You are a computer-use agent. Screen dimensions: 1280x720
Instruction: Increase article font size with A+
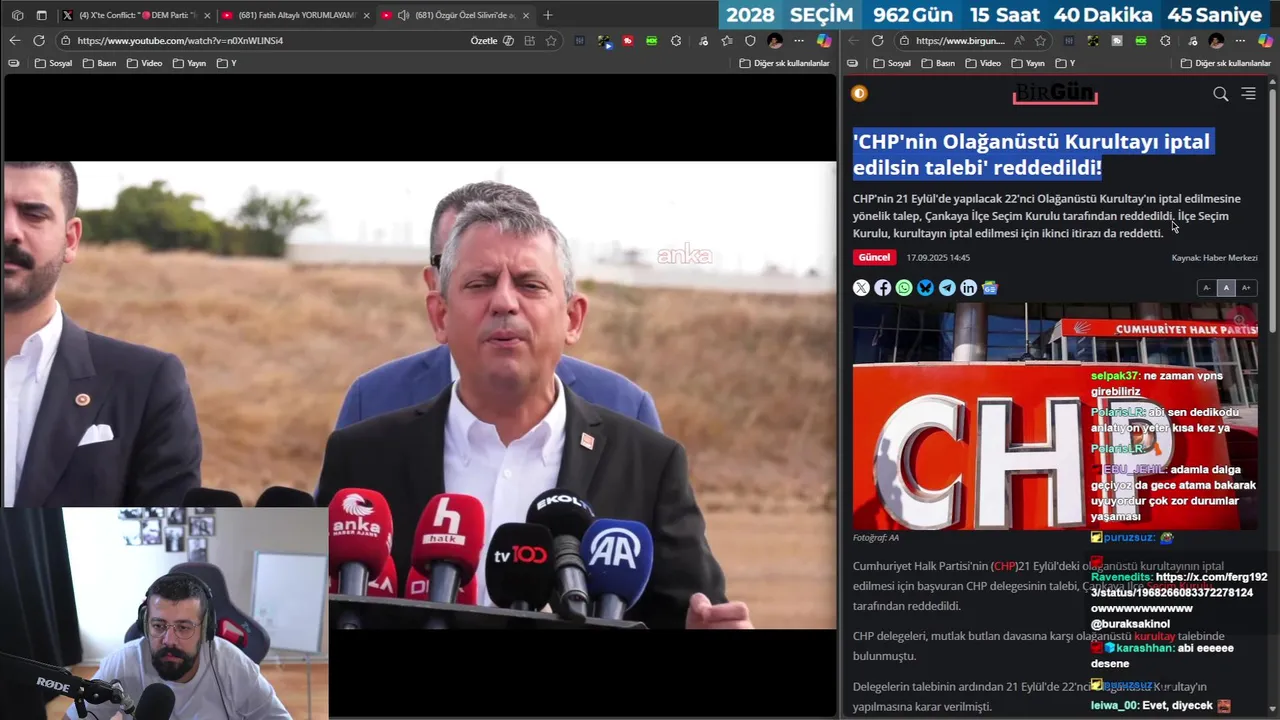click(x=1246, y=288)
